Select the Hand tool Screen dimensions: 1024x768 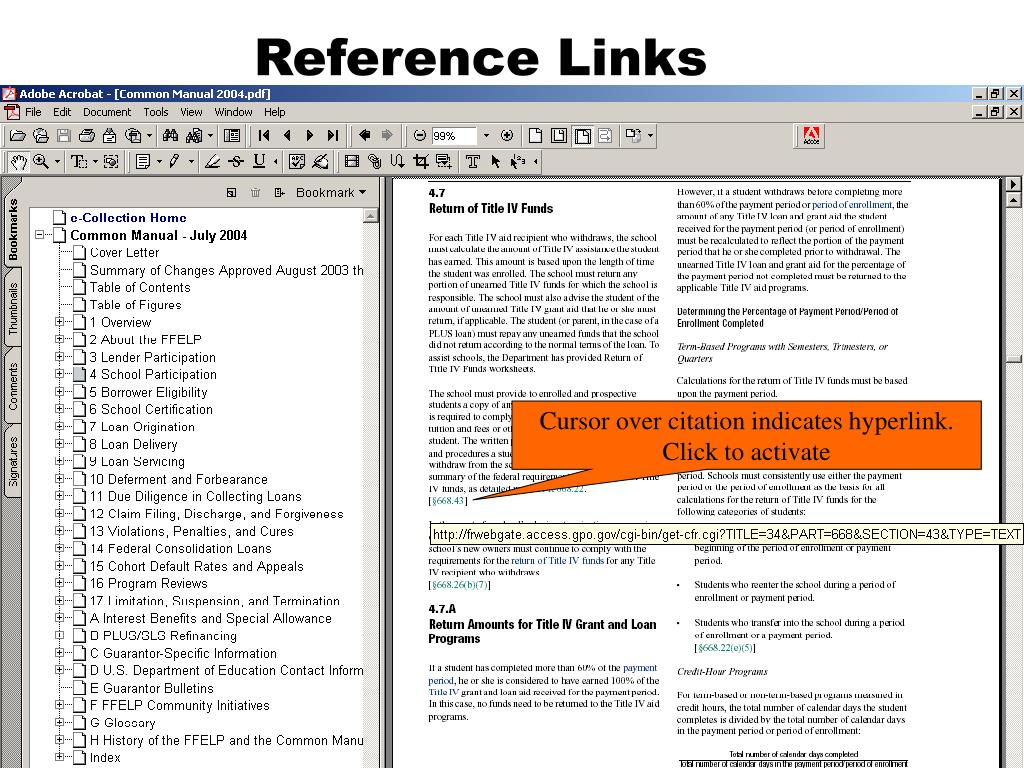point(18,161)
